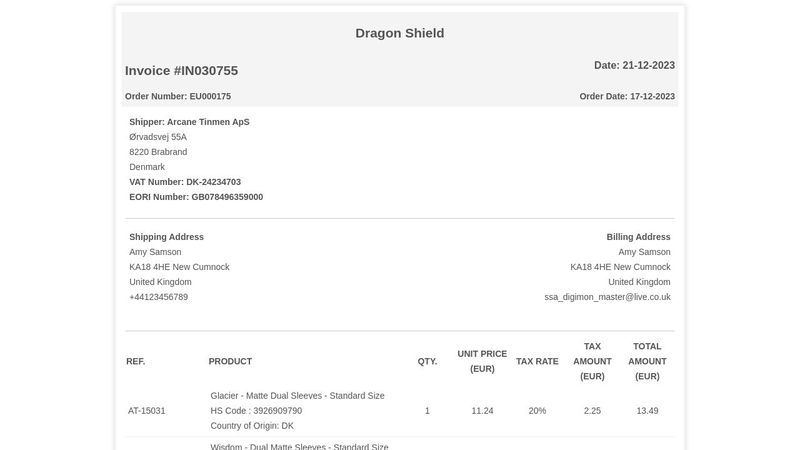Click the Shipping Address heading

point(166,237)
